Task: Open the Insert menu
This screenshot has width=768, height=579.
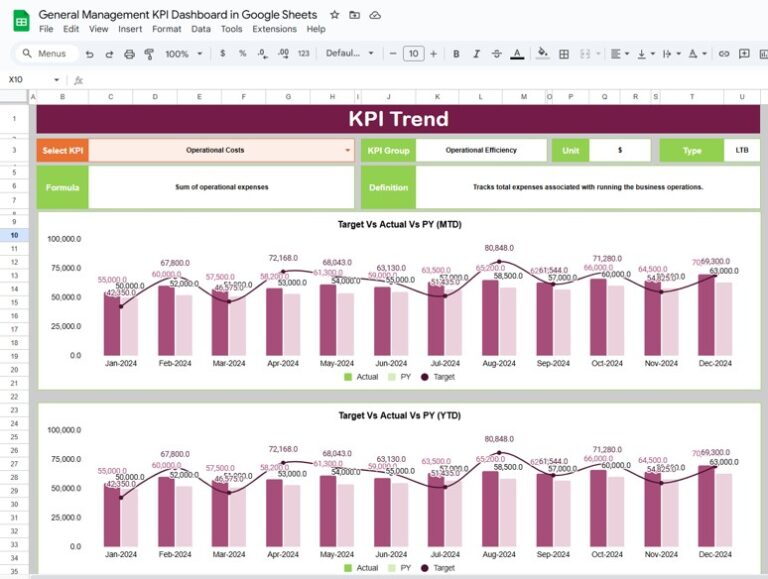Action: (130, 29)
